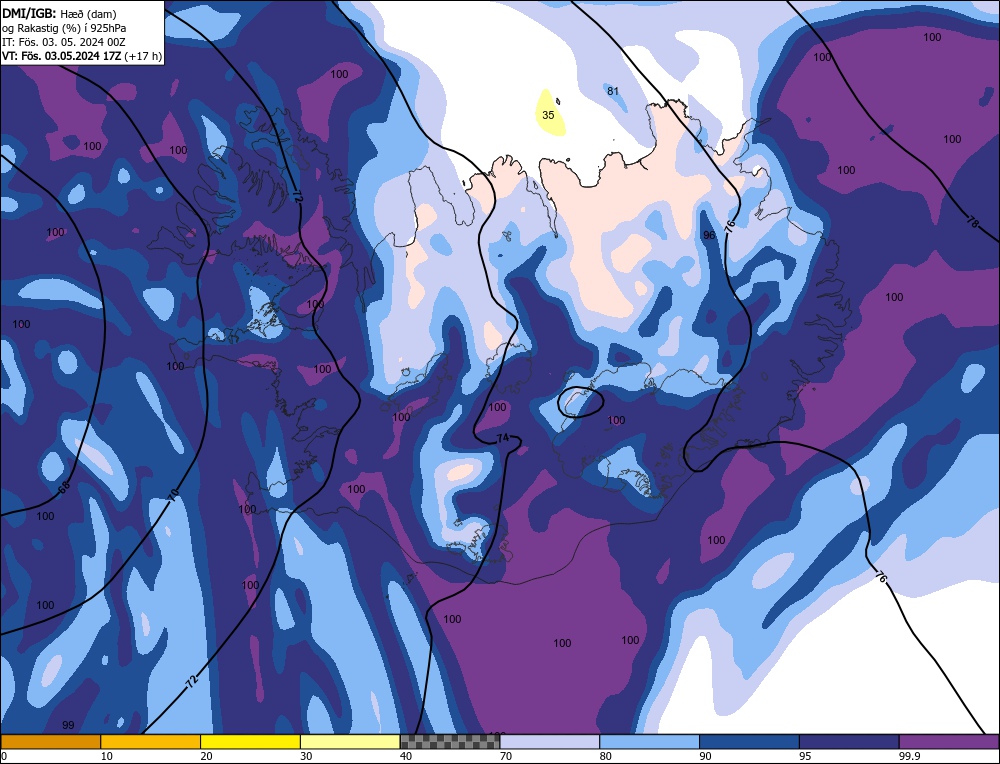Click the checkered 40–70 legend swatch

click(x=450, y=742)
